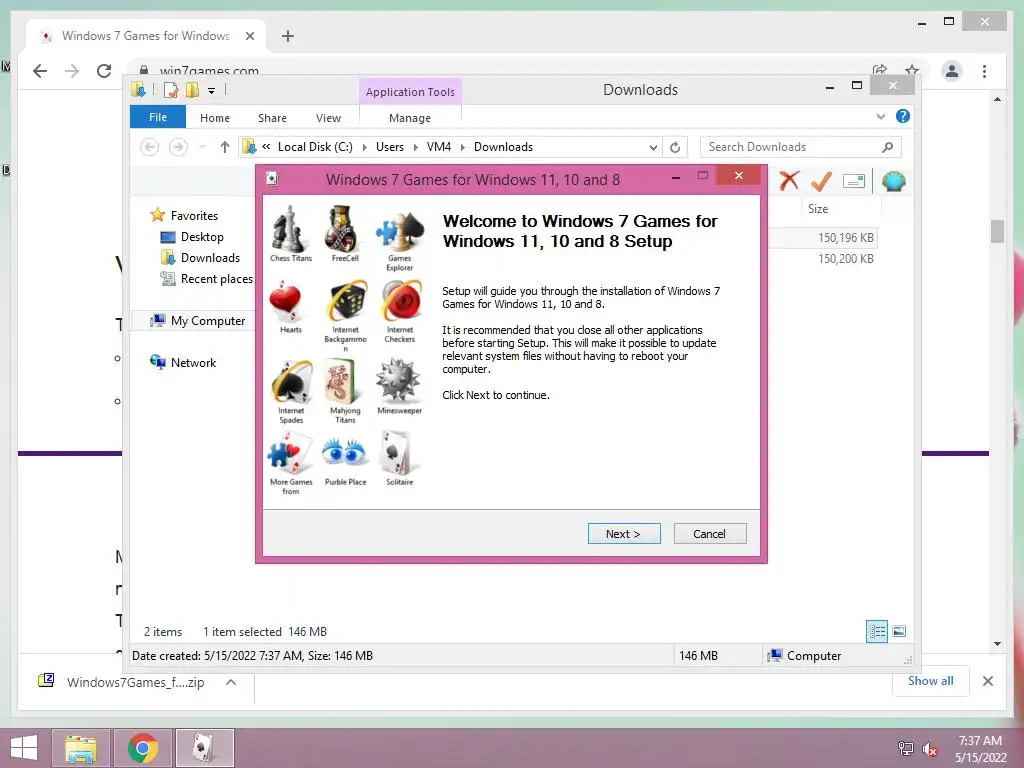Open the File tab in Explorer
The image size is (1024, 768).
click(158, 117)
